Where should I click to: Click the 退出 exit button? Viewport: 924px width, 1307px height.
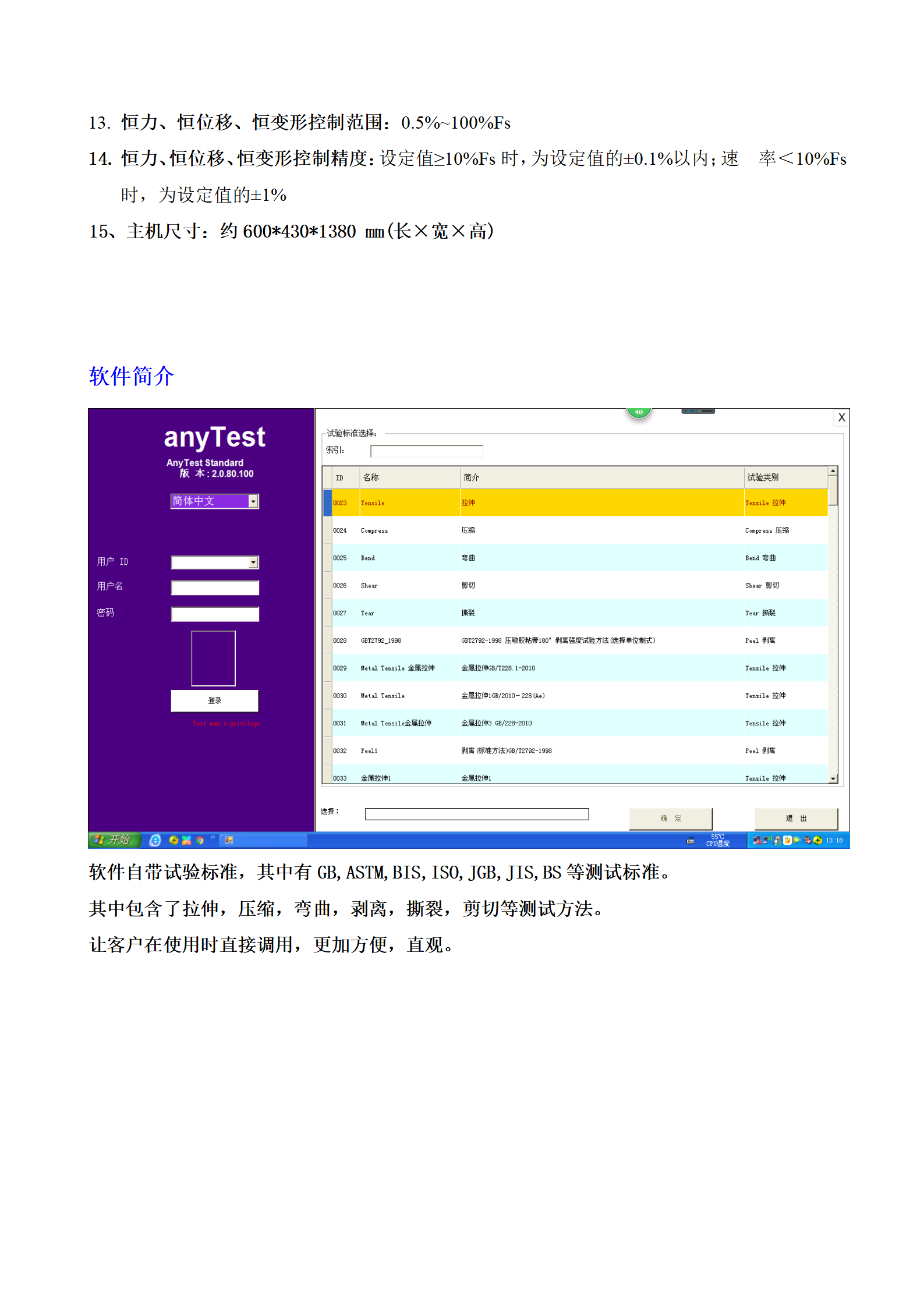(795, 819)
